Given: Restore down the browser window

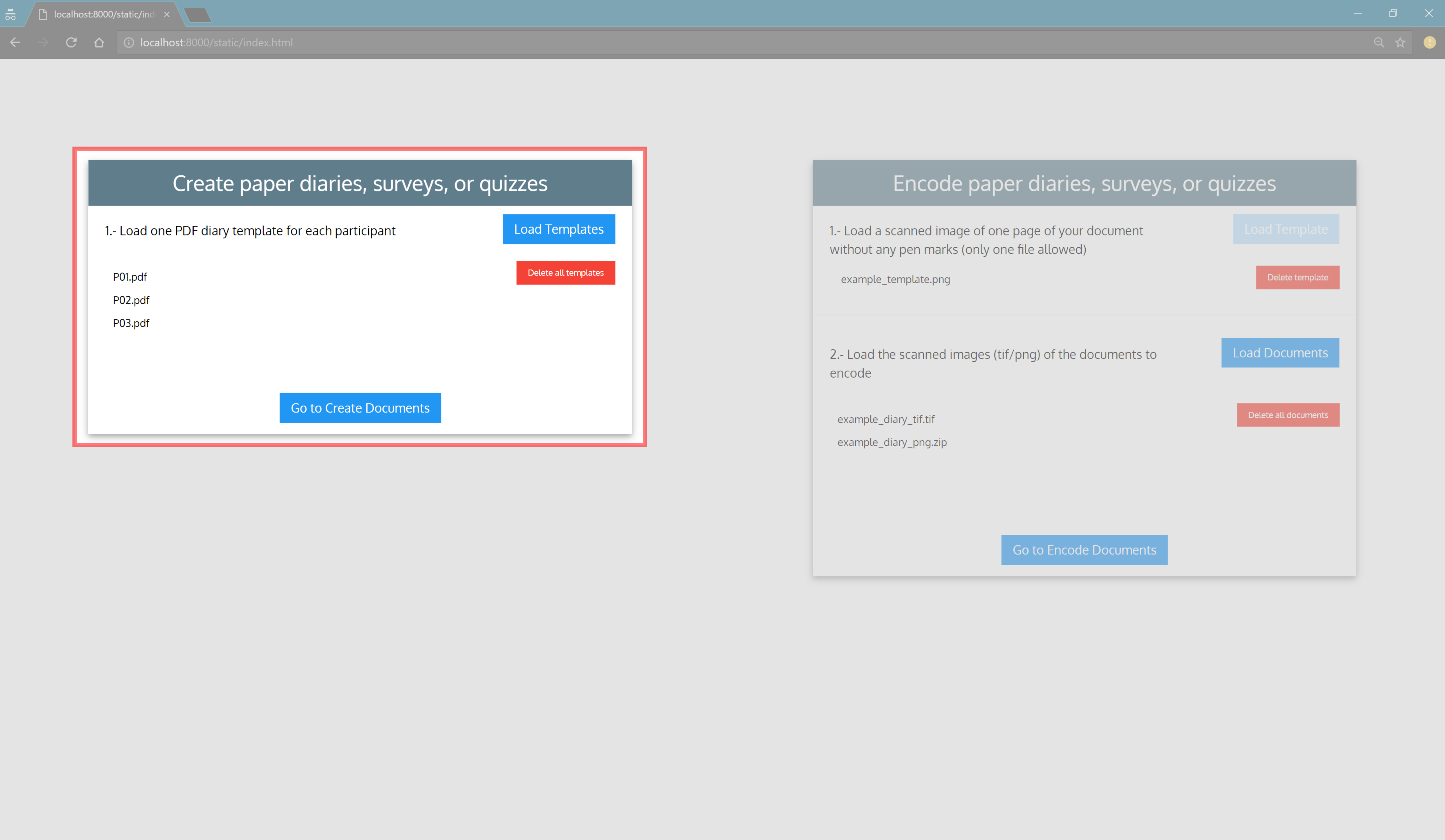Looking at the screenshot, I should click(1393, 13).
